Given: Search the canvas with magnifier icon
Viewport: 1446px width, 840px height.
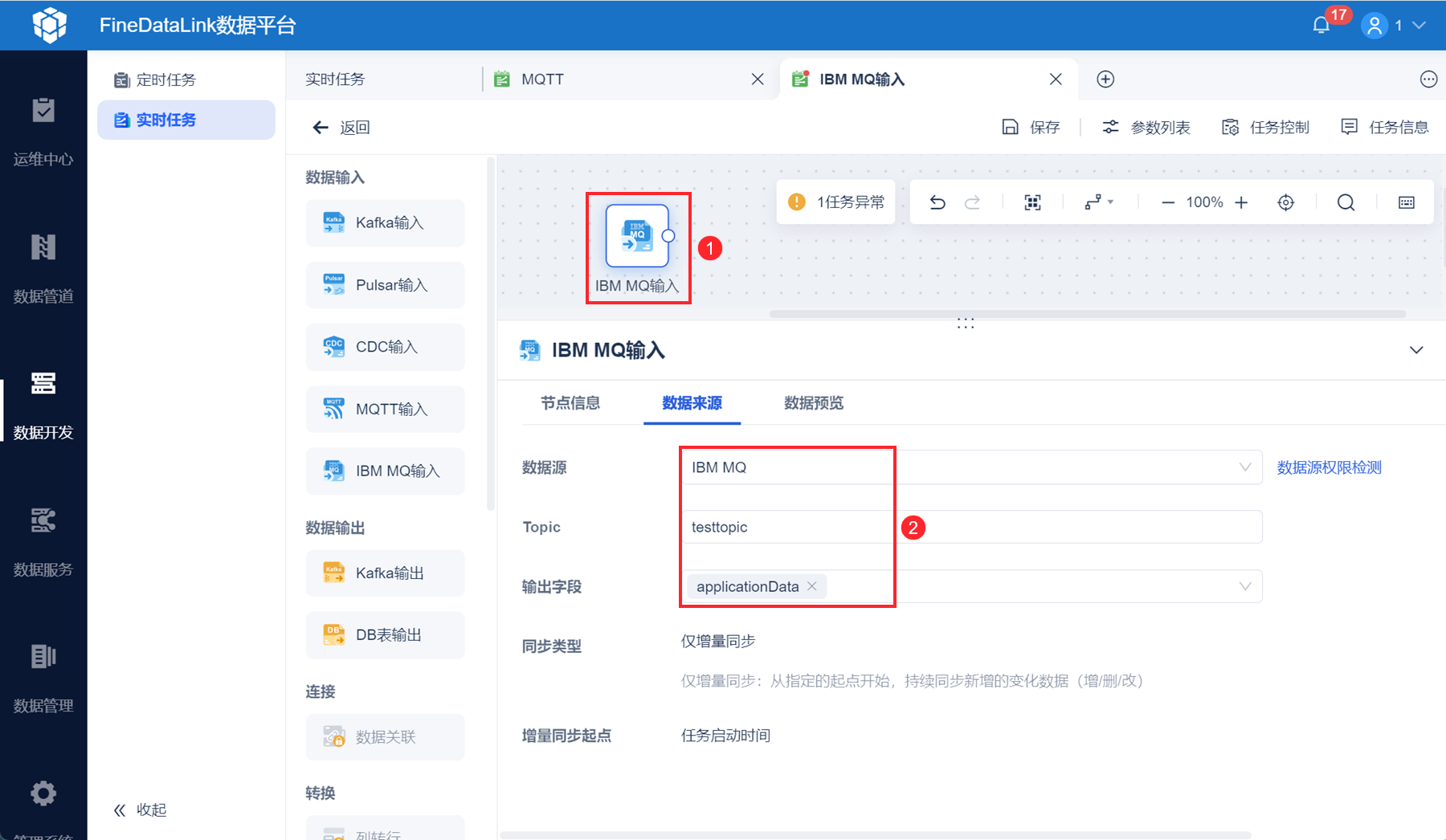Looking at the screenshot, I should click(1346, 202).
